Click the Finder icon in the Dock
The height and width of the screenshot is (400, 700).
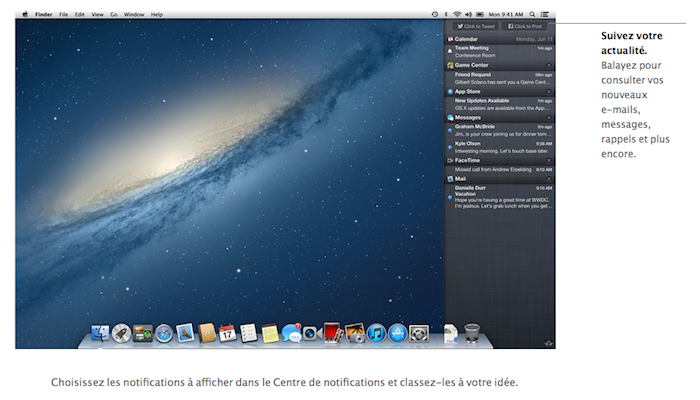click(99, 333)
